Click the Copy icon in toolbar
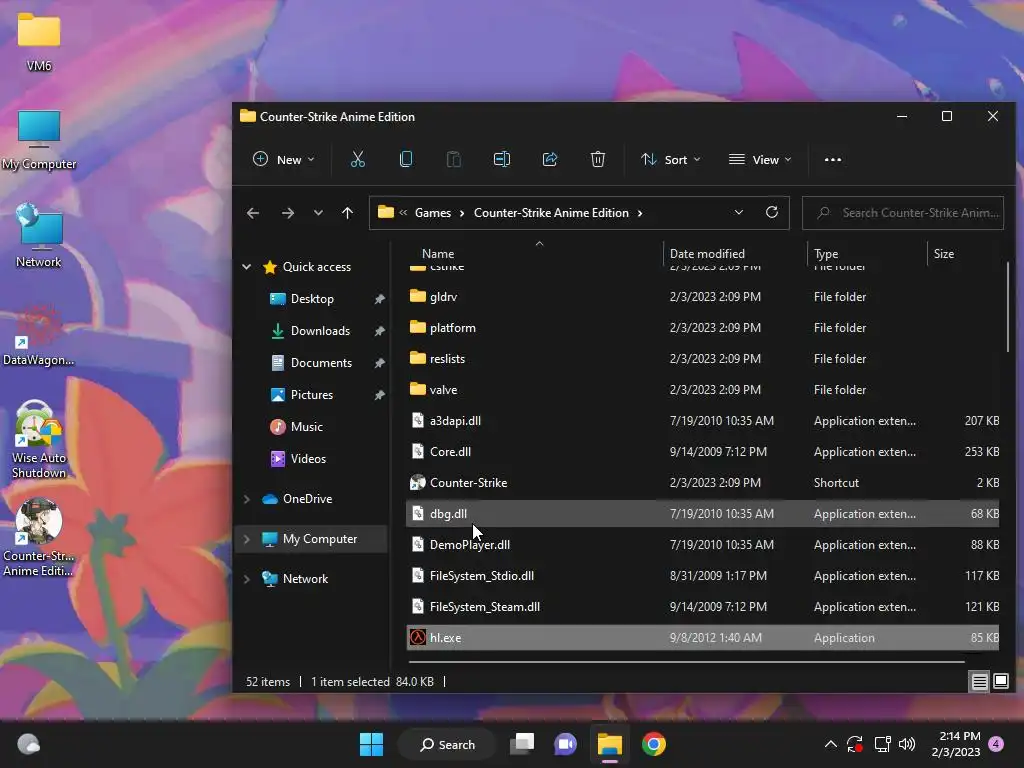The width and height of the screenshot is (1024, 768). pyautogui.click(x=406, y=159)
